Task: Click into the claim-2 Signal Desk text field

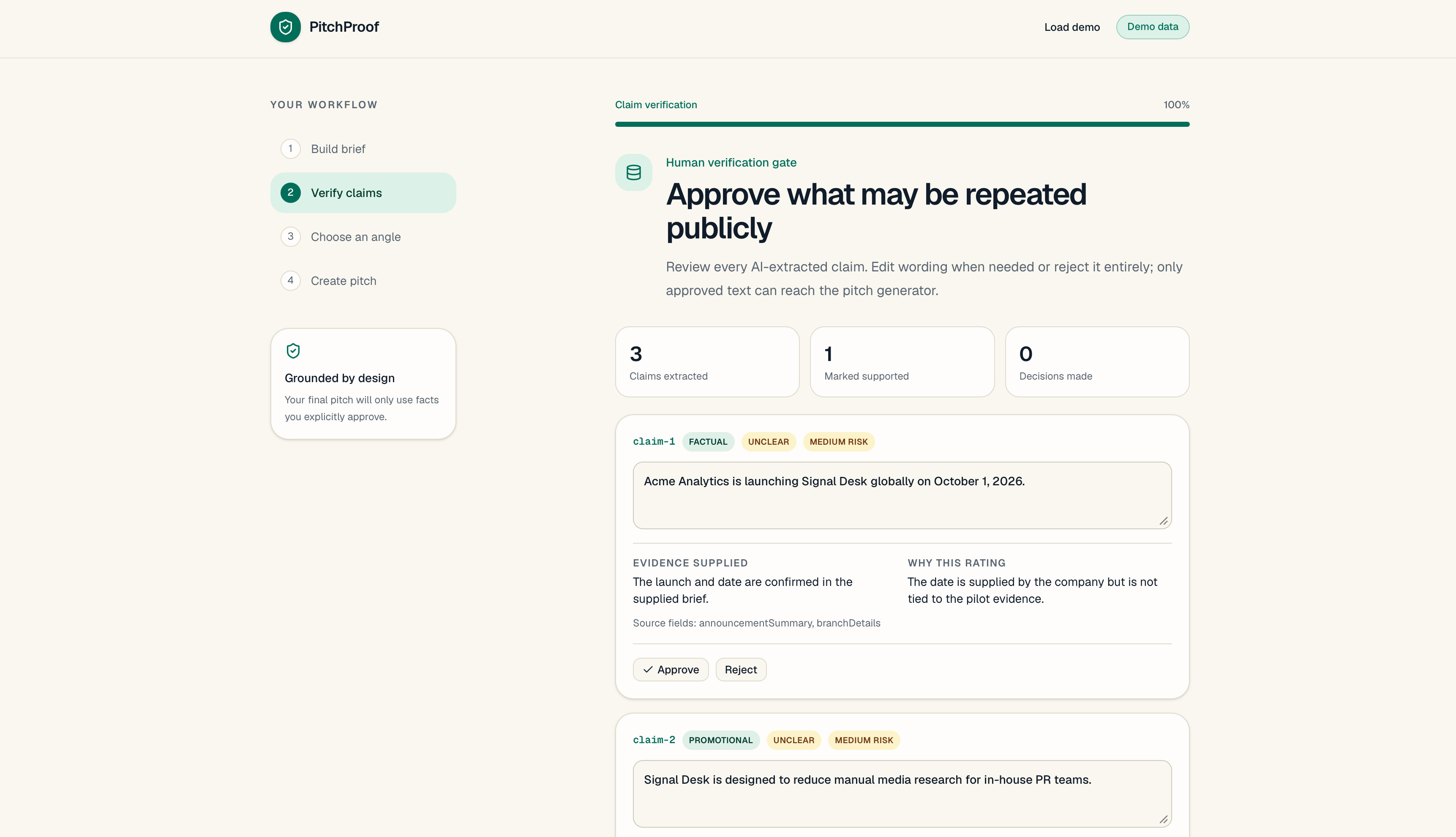Action: pyautogui.click(x=902, y=794)
